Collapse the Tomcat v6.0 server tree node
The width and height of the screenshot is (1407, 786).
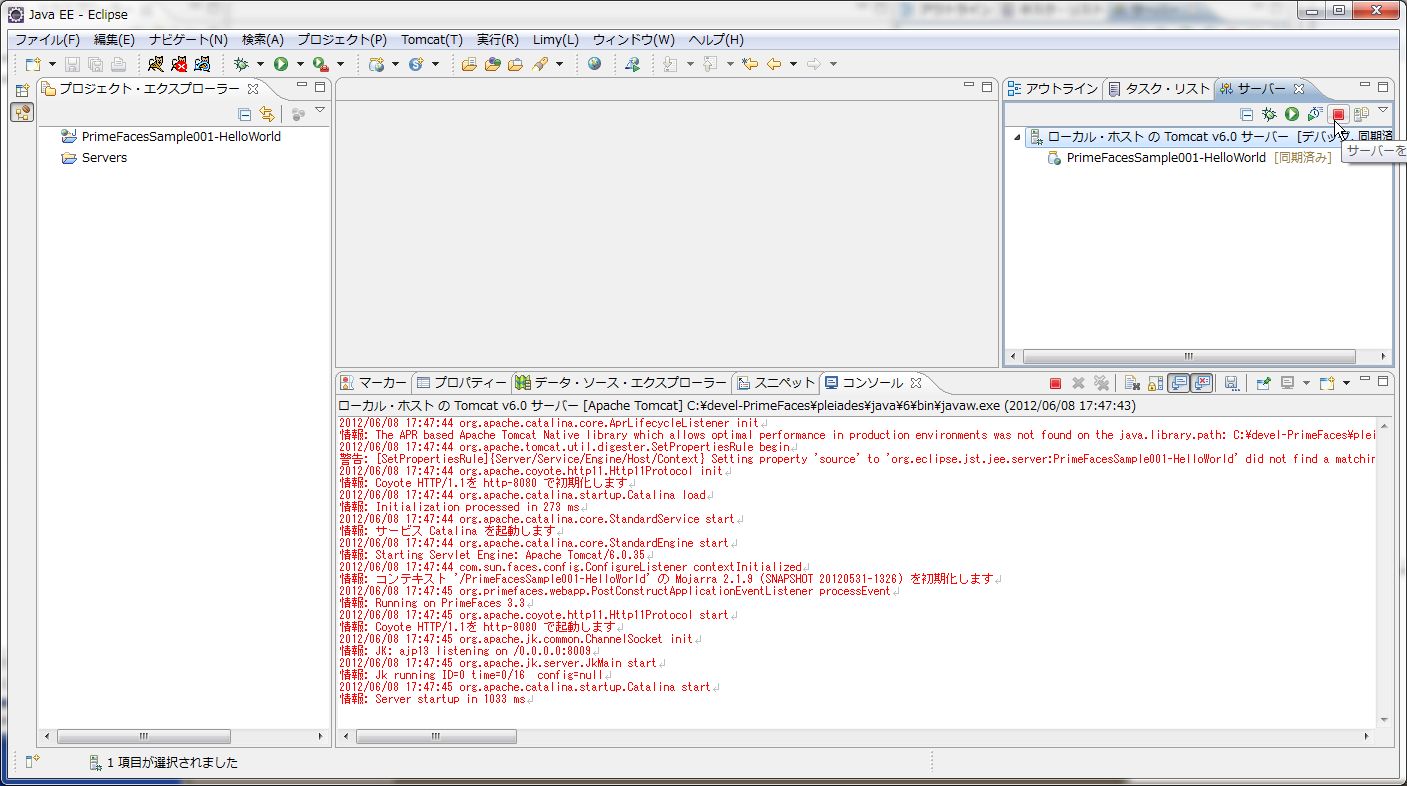tap(1018, 137)
